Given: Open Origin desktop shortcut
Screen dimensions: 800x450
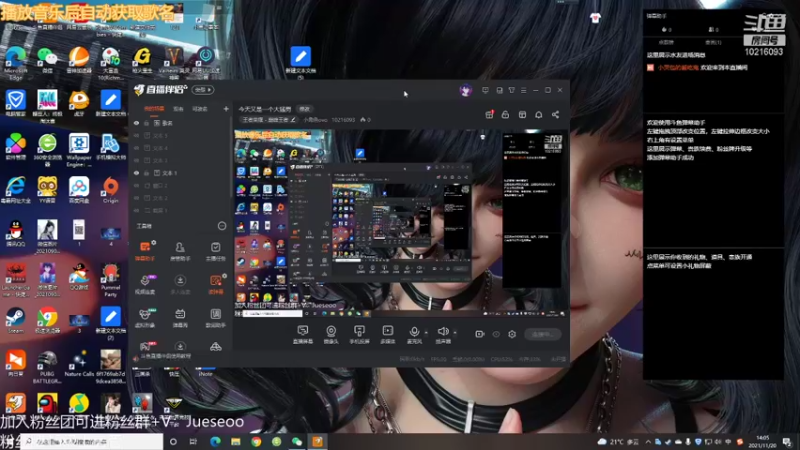Looking at the screenshot, I should click(x=110, y=190).
